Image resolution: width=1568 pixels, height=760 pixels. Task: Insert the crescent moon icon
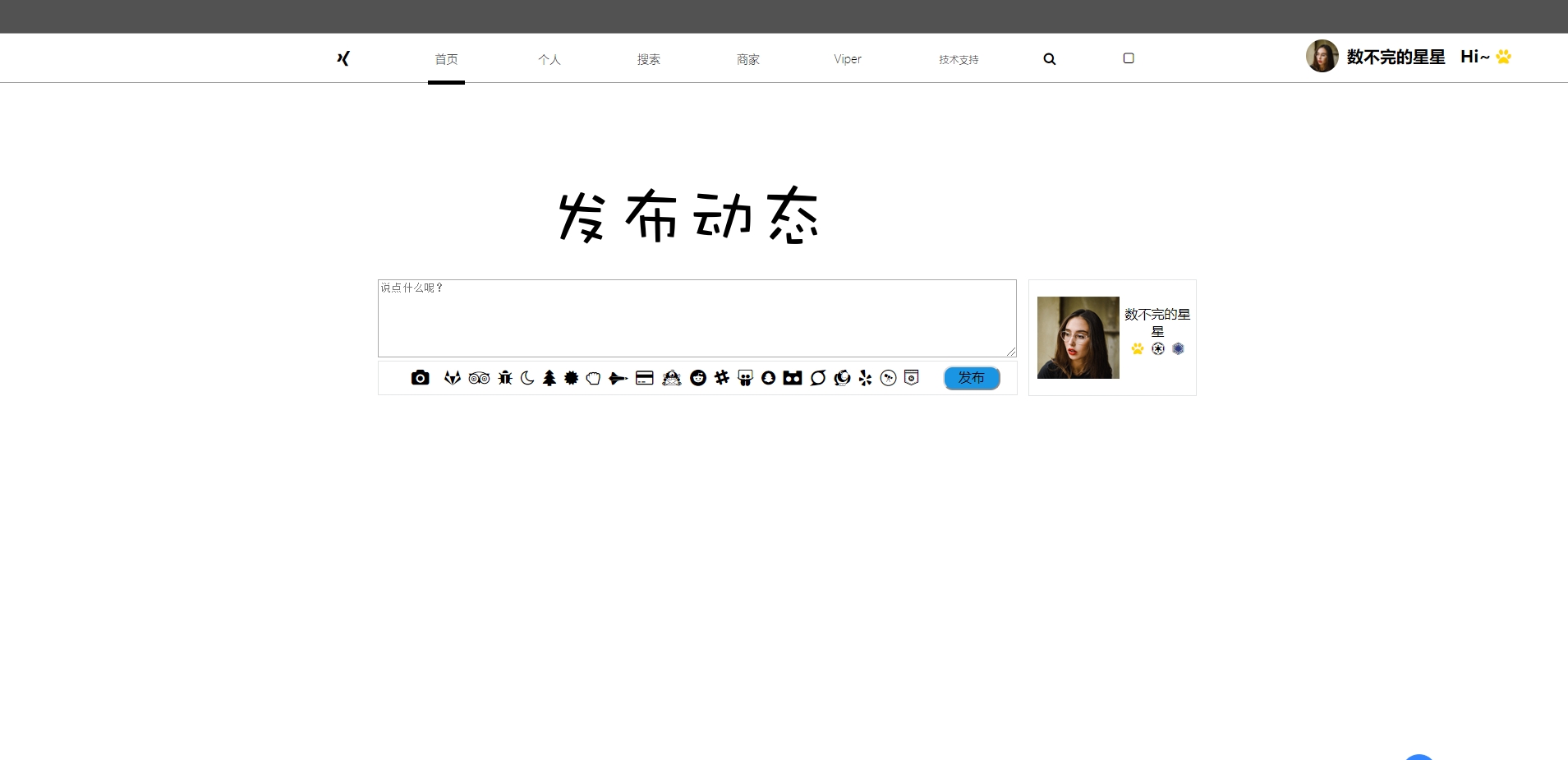click(527, 378)
